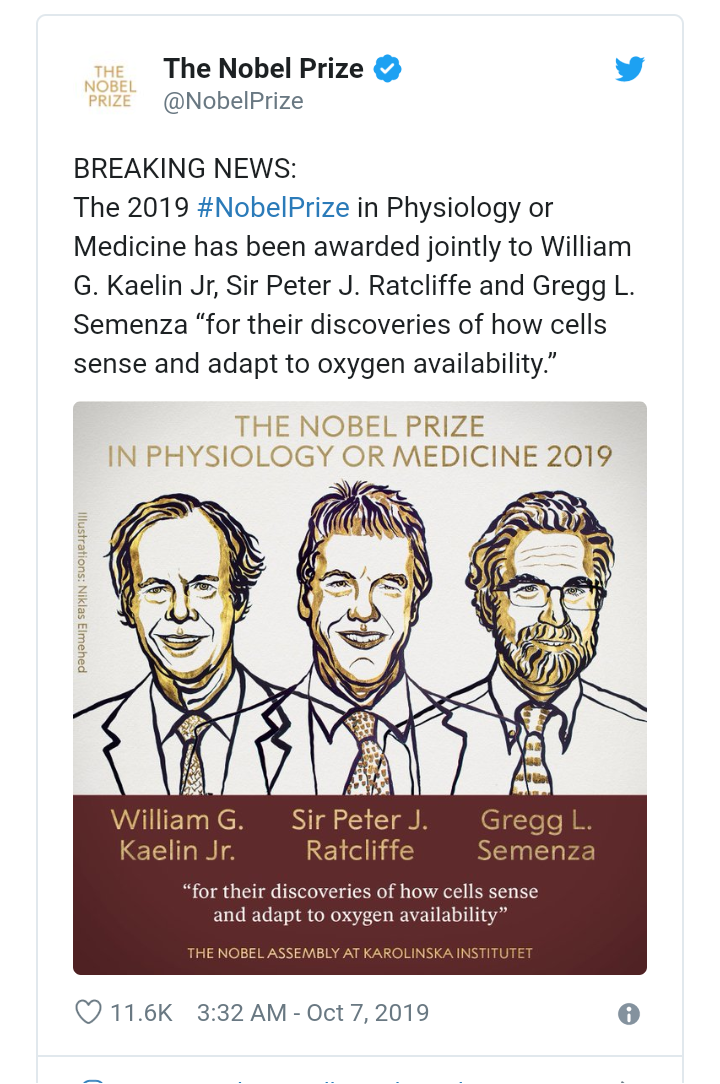
Task: Click the "Sir Peter J. Ratcliffe" name caption
Action: pyautogui.click(x=360, y=835)
